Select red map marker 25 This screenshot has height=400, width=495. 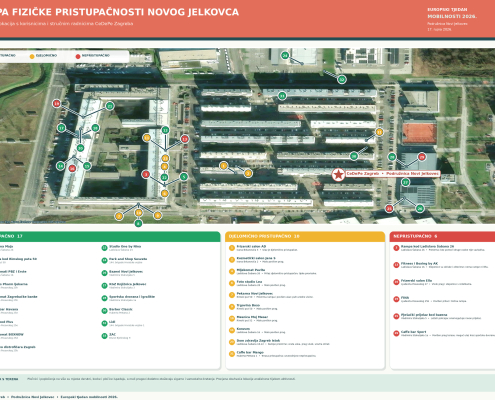(x=389, y=209)
